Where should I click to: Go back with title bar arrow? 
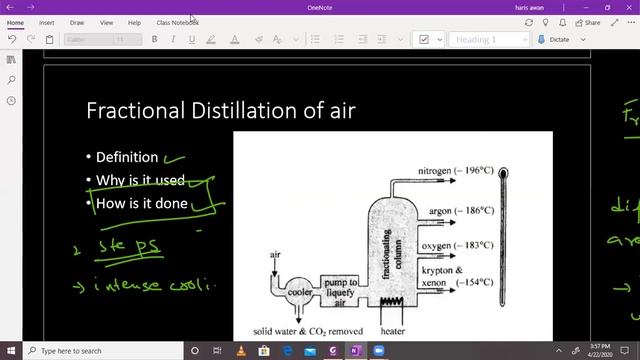10,7
